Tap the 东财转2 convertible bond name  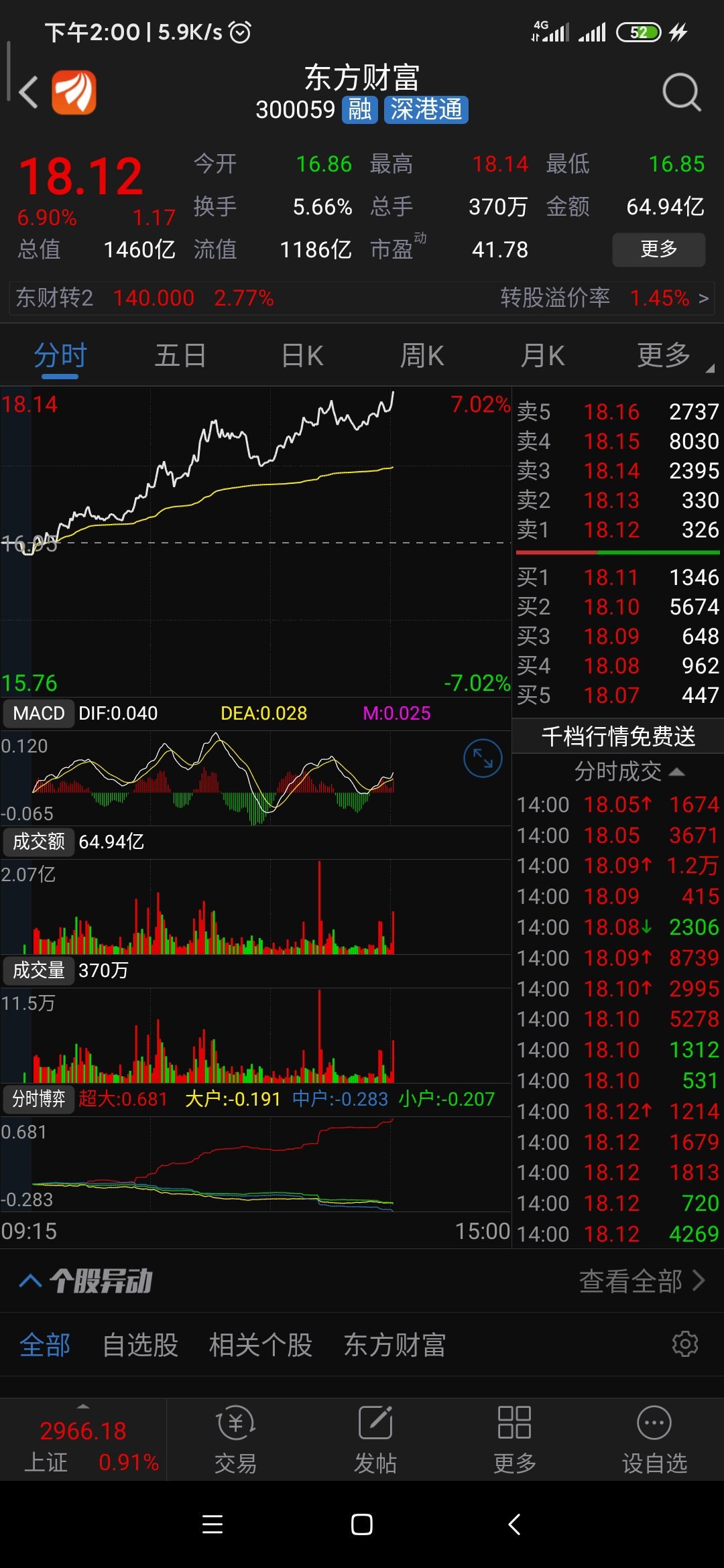tap(54, 298)
